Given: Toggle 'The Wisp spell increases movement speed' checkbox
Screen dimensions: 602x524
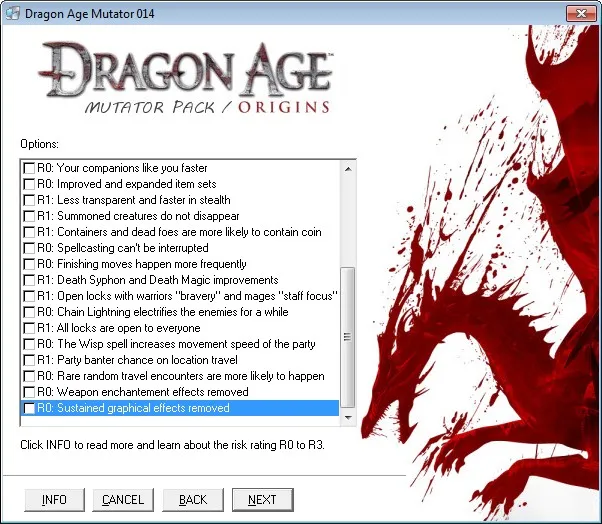Looking at the screenshot, I should click(29, 344).
